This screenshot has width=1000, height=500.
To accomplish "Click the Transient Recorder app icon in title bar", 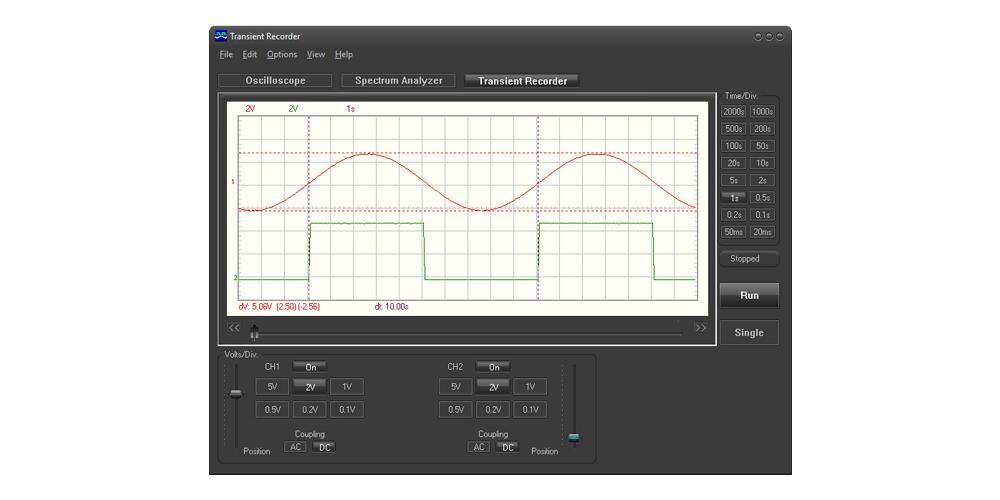I will (221, 36).
